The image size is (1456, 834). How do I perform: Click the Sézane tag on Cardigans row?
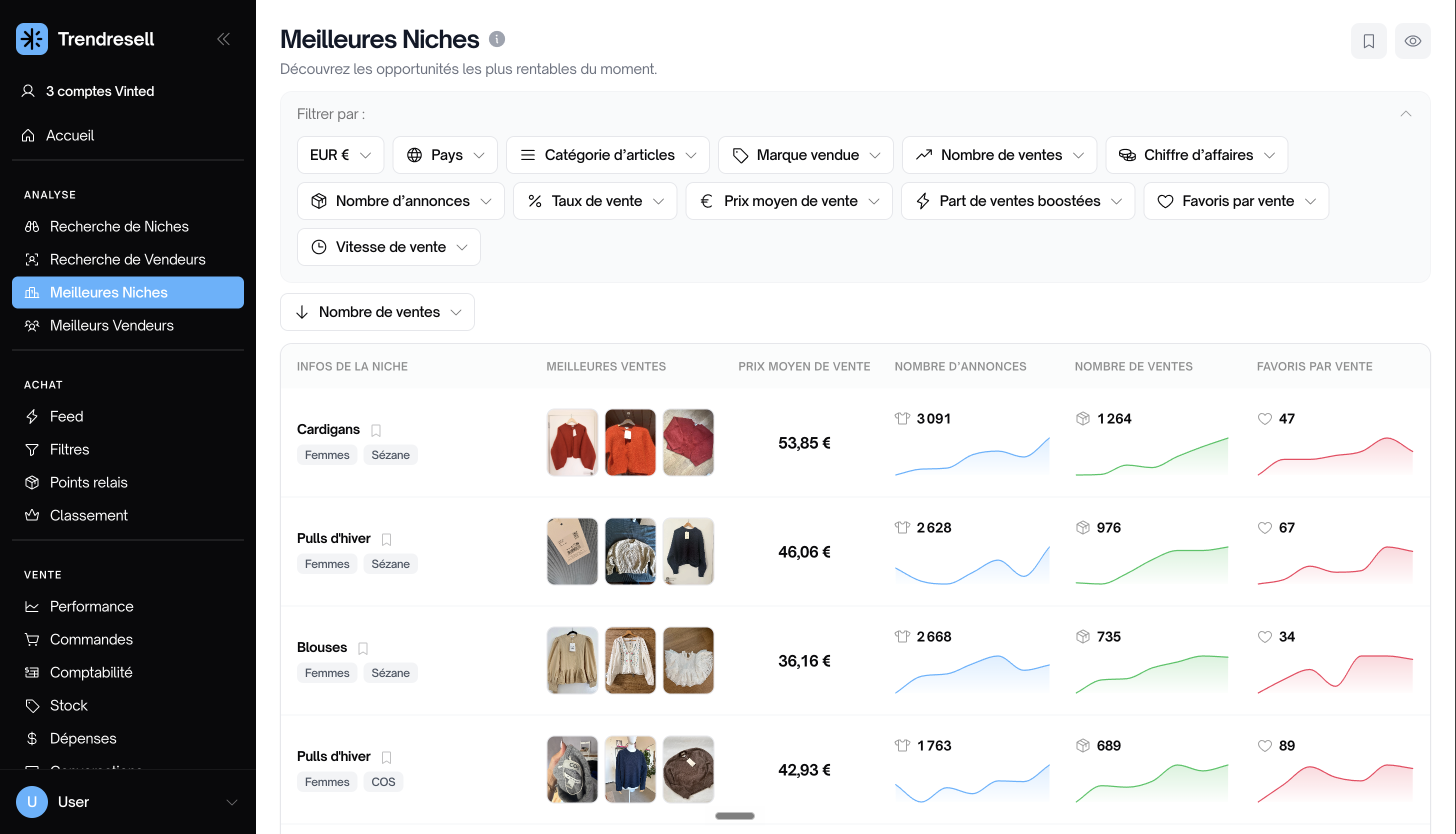[390, 455]
